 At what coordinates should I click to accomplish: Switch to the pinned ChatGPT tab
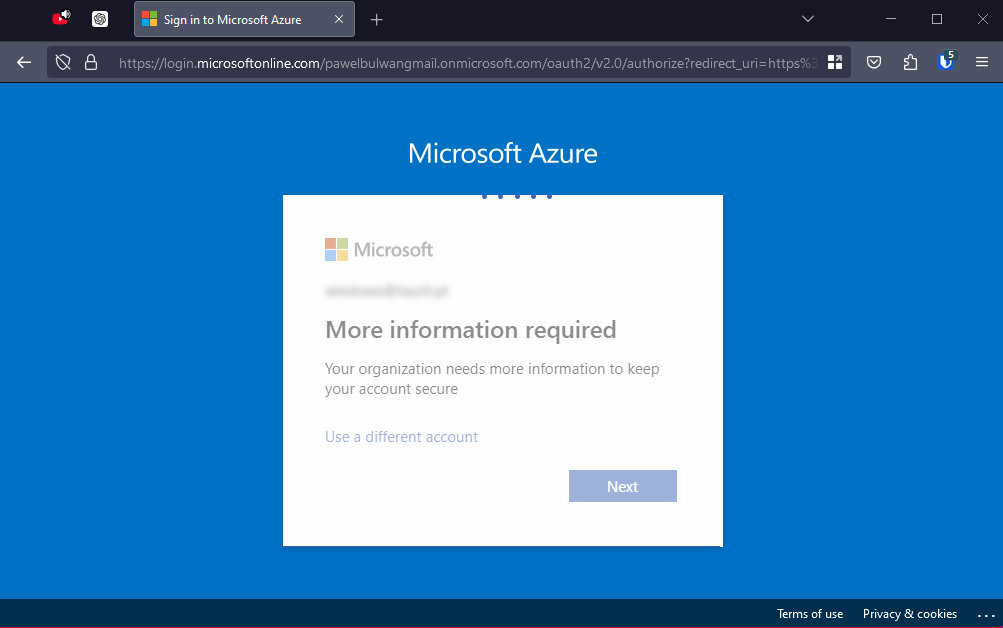pos(100,19)
